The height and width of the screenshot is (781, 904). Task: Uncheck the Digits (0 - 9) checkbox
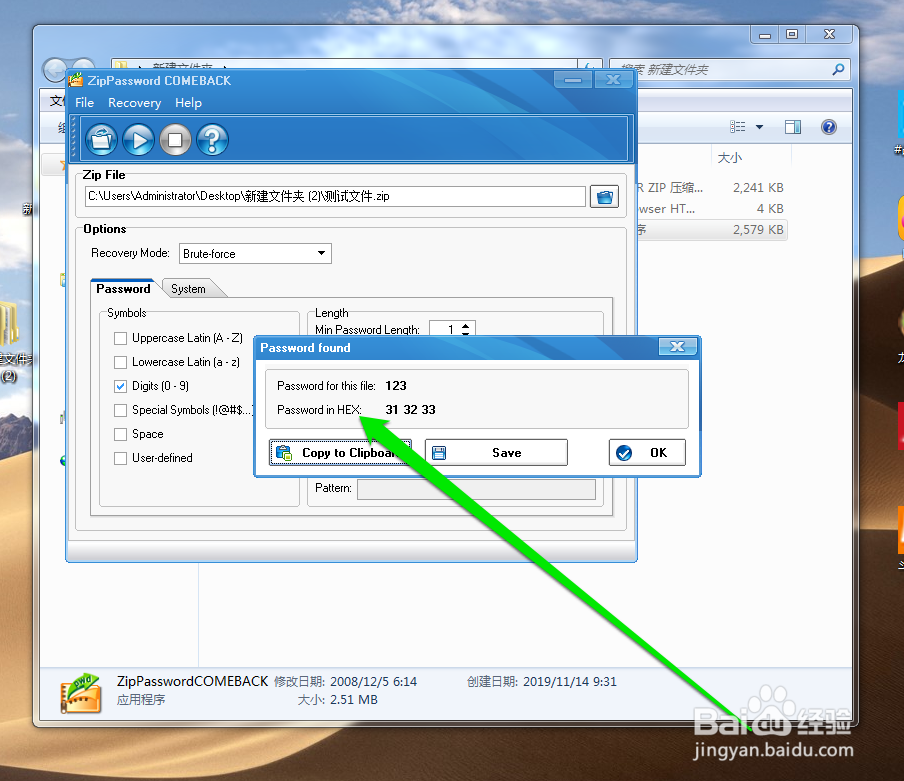pos(120,386)
